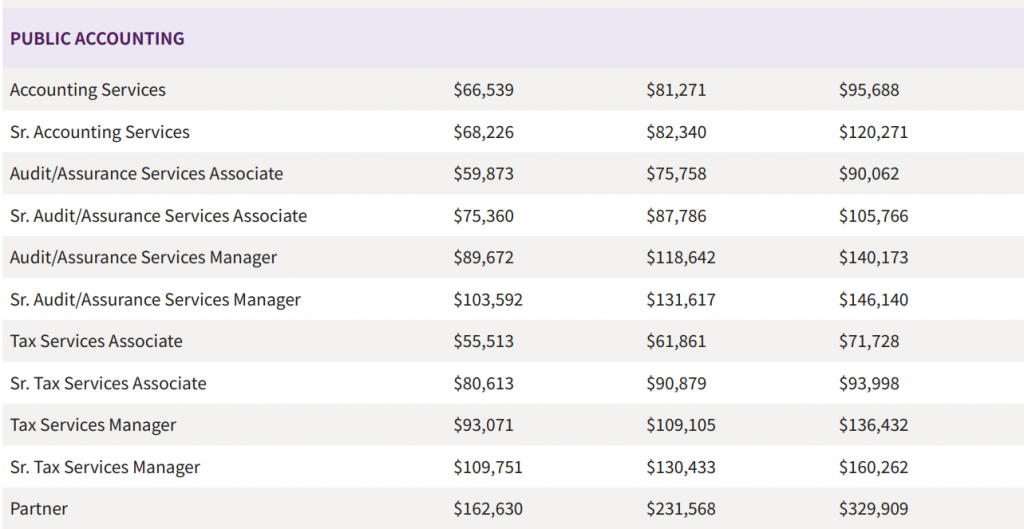The height and width of the screenshot is (529, 1024).
Task: Select the $75,758 Audit Associate salary
Action: click(676, 174)
